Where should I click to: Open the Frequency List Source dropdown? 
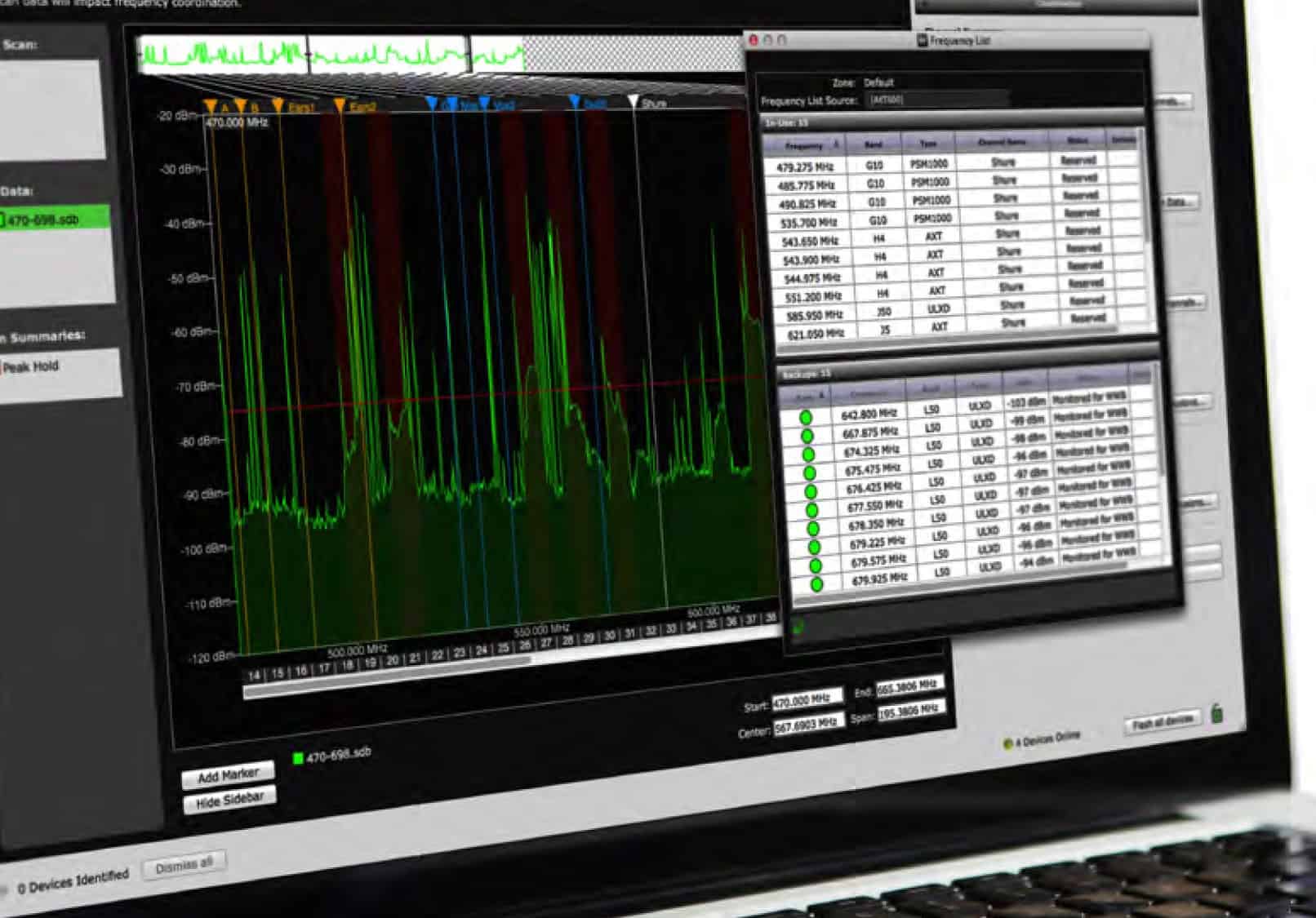pyautogui.click(x=937, y=100)
